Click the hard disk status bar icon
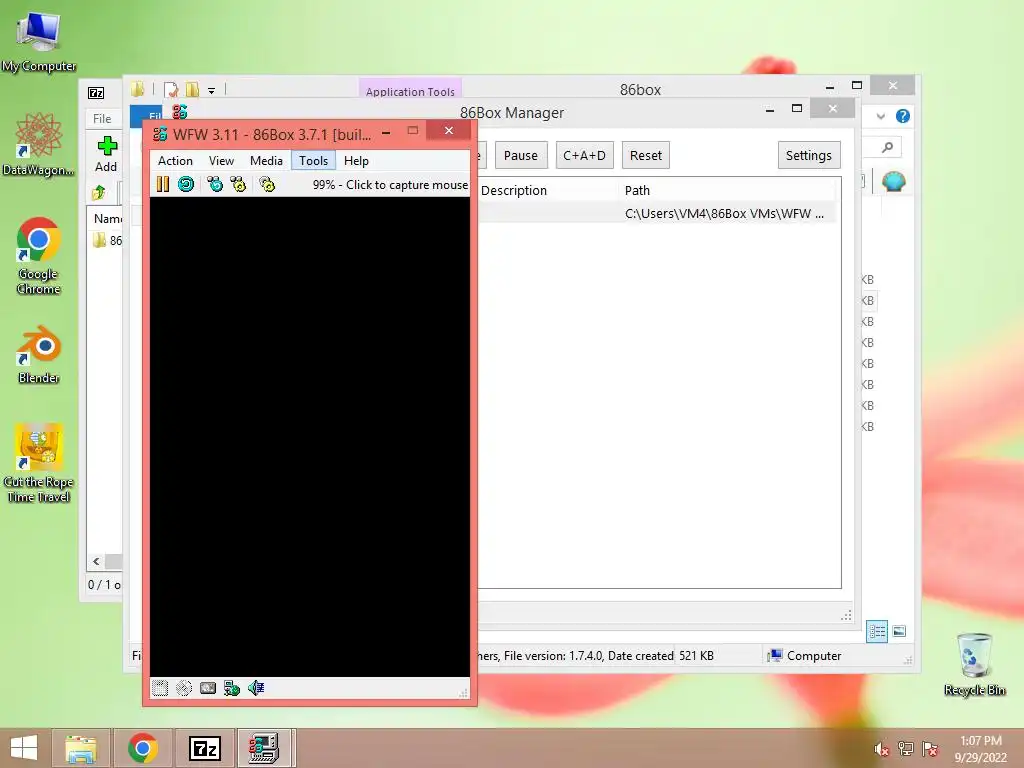The height and width of the screenshot is (768, 1024). pos(208,688)
